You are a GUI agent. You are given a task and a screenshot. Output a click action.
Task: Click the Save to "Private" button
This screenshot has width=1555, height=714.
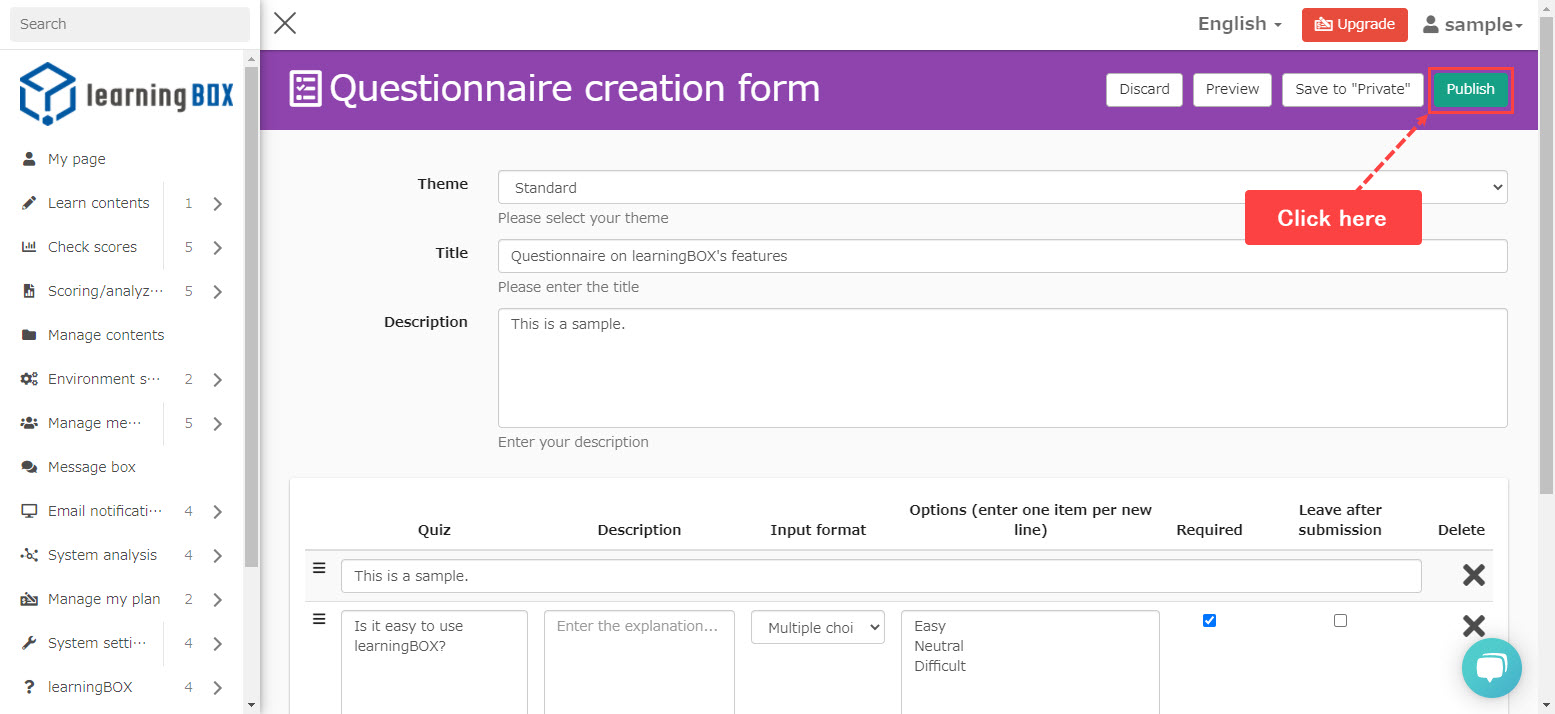[1352, 89]
